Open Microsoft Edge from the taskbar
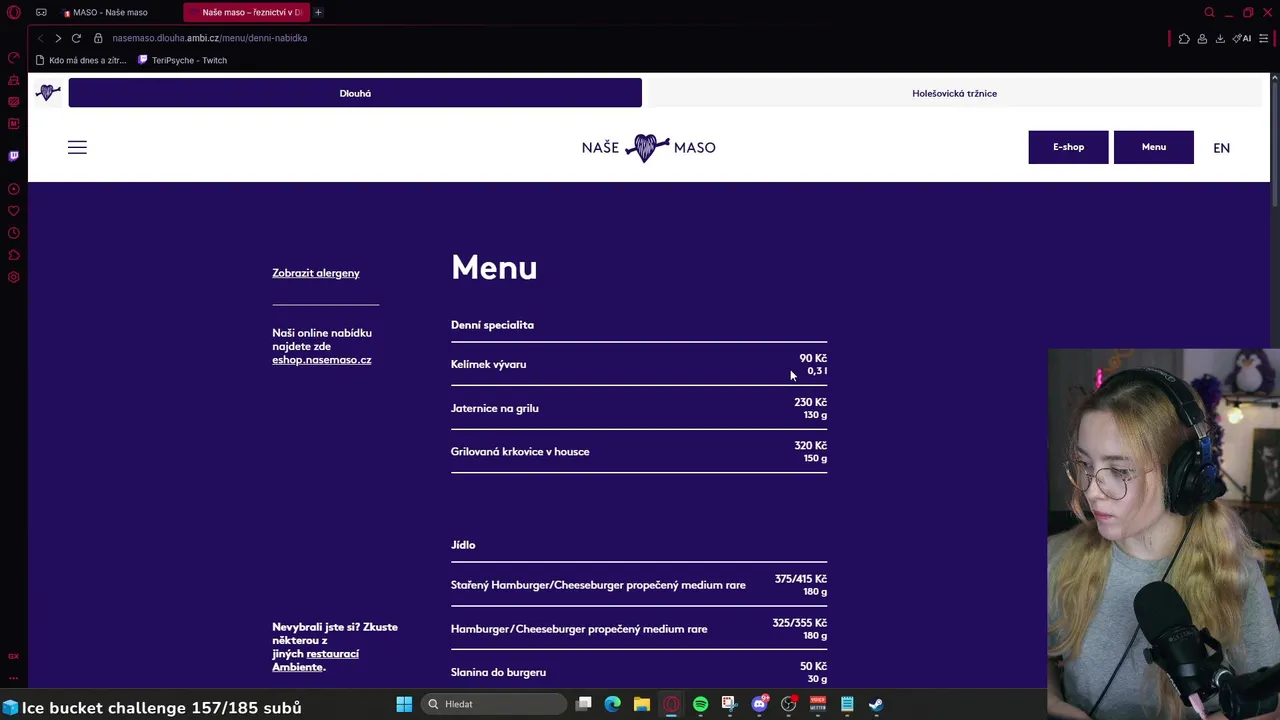This screenshot has height=720, width=1280. [x=612, y=704]
